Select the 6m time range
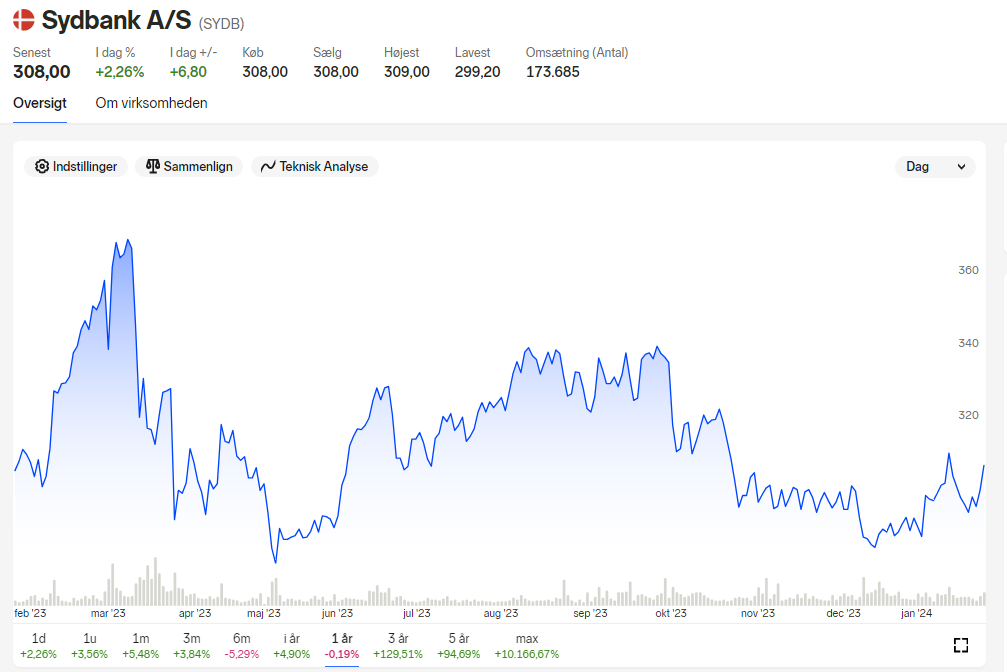Image resolution: width=1007 pixels, height=672 pixels. 241,646
